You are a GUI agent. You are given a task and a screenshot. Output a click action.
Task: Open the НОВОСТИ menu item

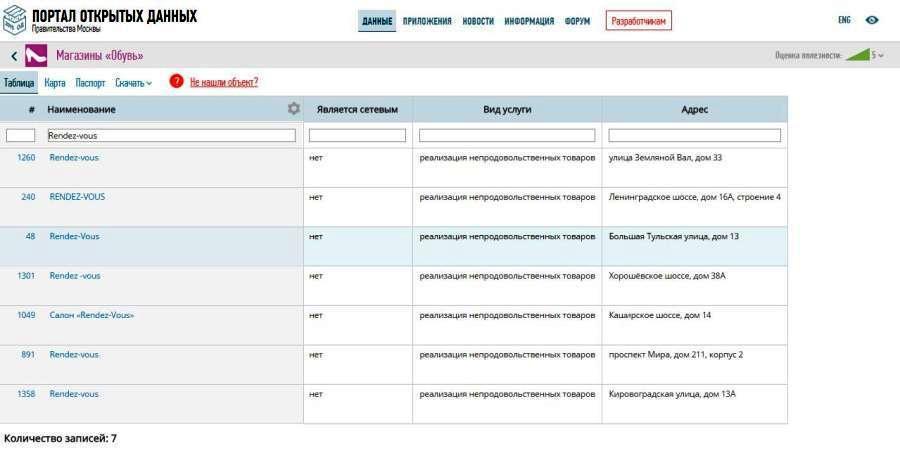pos(478,21)
